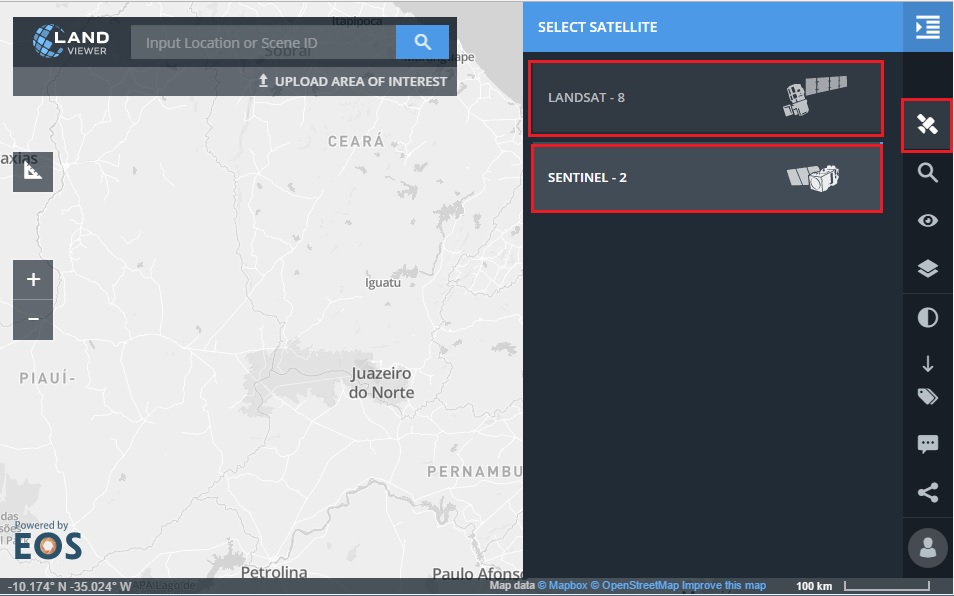
Task: Open the layers stack icon in sidebar
Action: click(x=927, y=268)
